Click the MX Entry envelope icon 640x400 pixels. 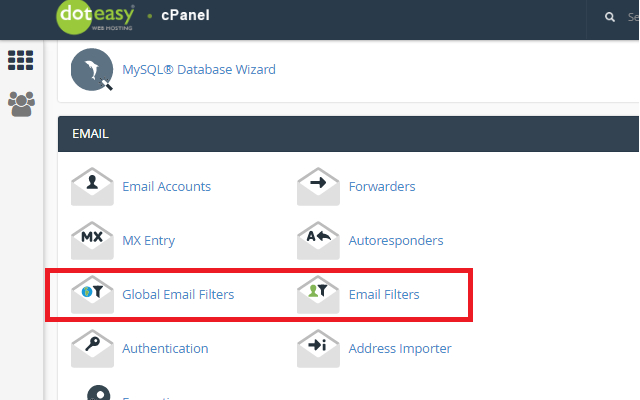point(92,240)
